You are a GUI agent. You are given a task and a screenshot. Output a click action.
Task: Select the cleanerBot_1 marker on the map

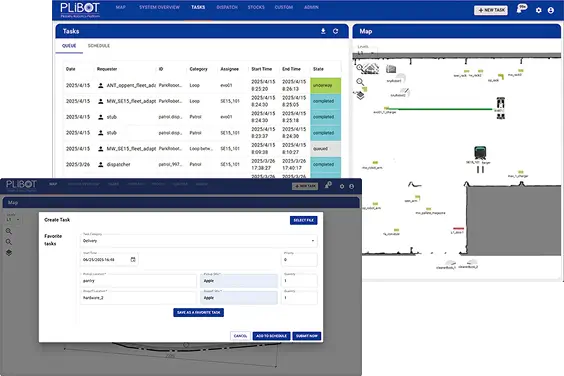450,263
